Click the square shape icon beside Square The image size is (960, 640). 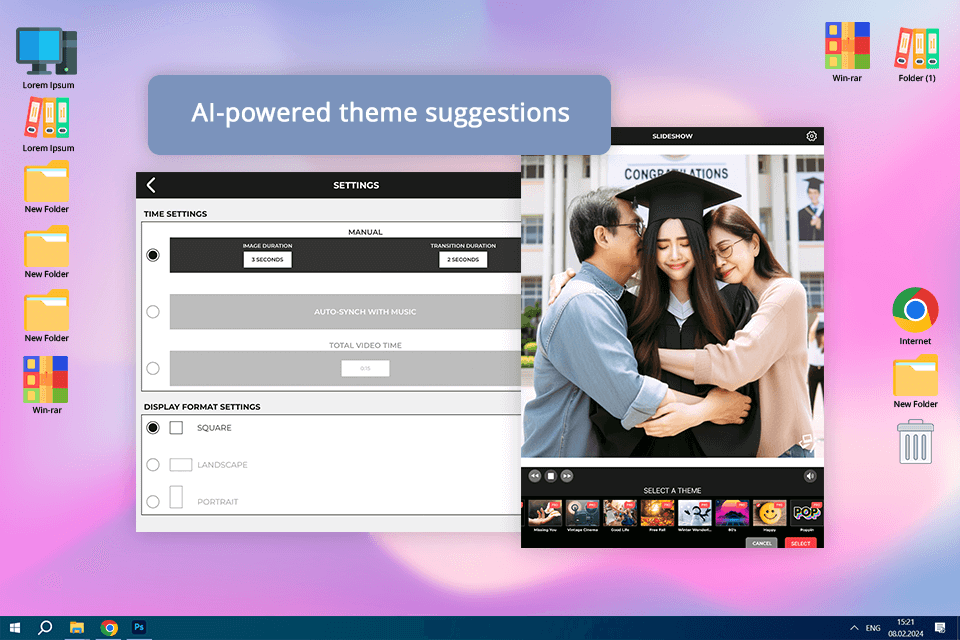[x=176, y=427]
